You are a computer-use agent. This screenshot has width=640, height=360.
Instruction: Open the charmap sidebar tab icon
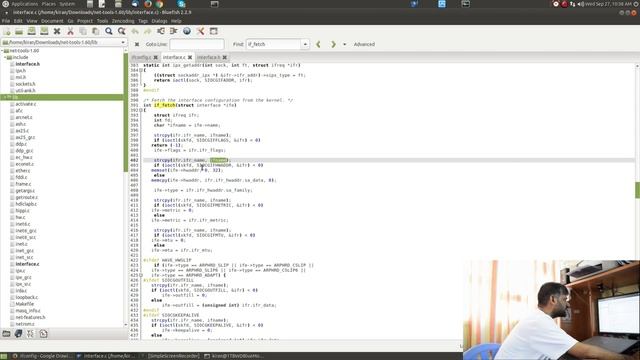[31, 334]
